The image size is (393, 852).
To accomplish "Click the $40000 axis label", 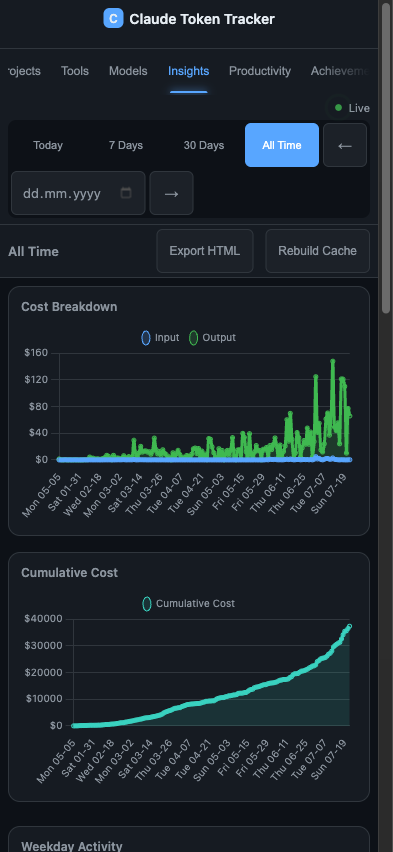I will click(43, 618).
